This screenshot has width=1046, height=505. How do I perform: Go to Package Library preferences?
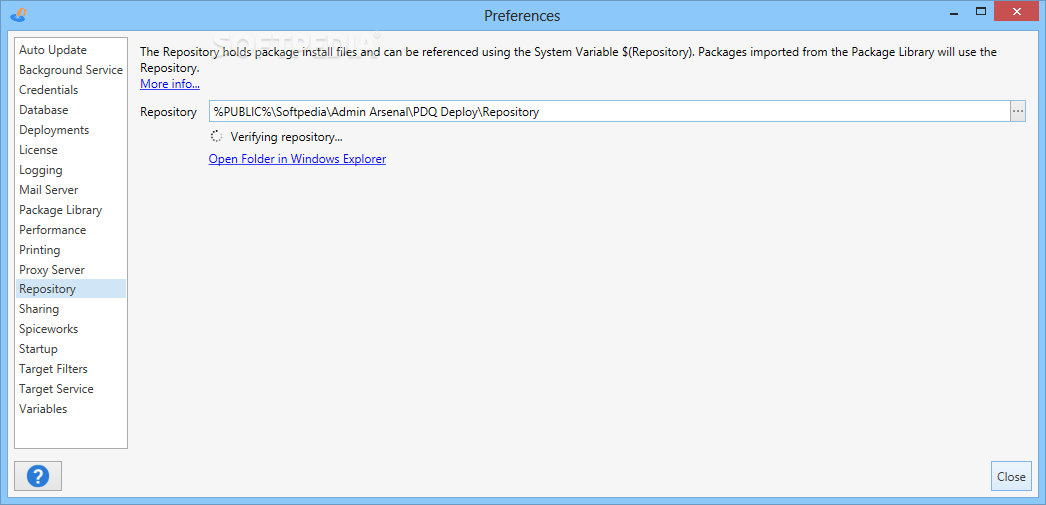coord(71,210)
